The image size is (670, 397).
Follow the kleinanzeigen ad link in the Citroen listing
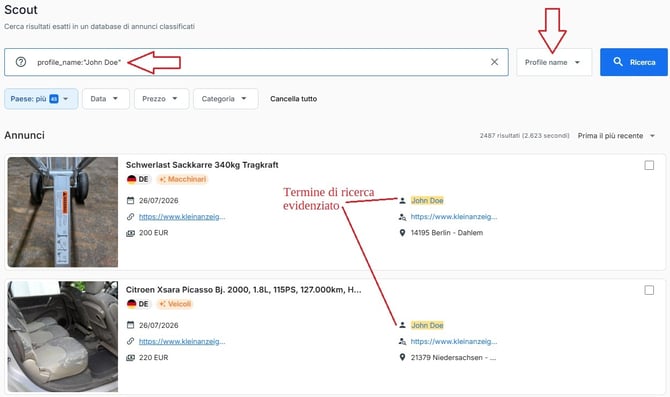182,341
